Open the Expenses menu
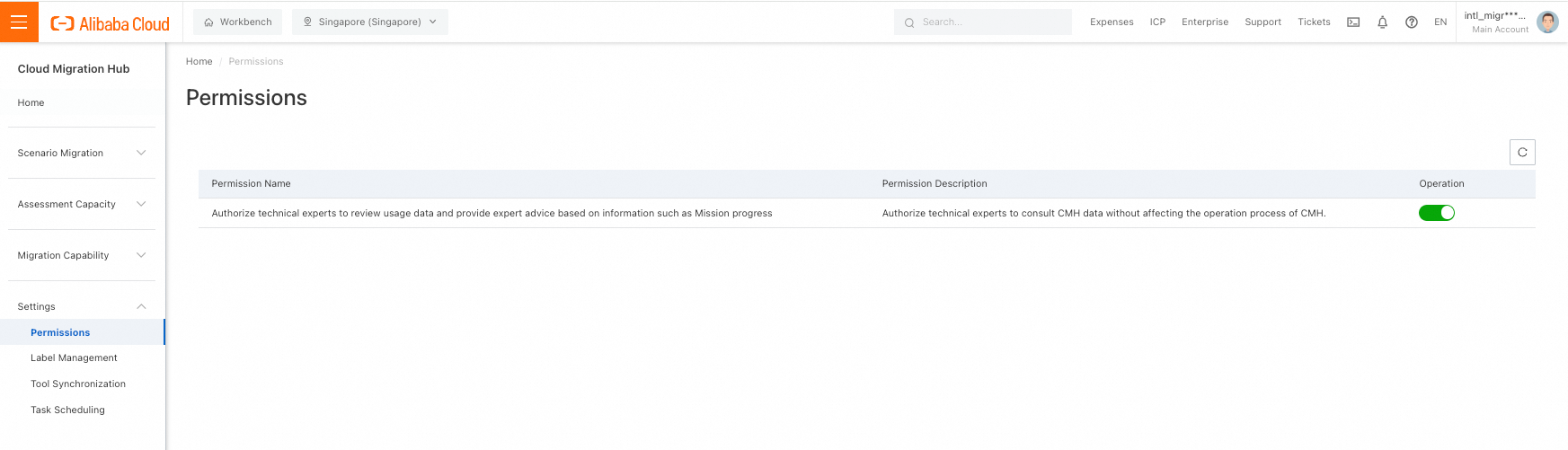 [x=1112, y=22]
